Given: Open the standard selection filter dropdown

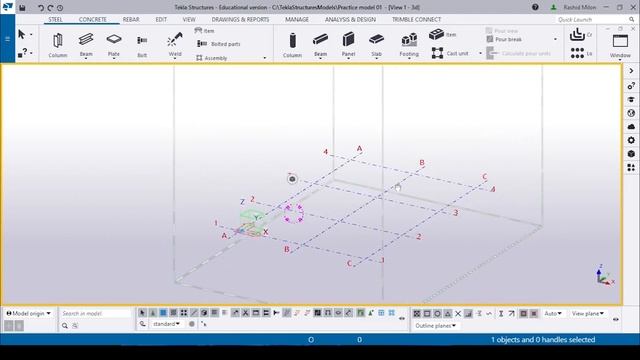Looking at the screenshot, I should (x=166, y=324).
